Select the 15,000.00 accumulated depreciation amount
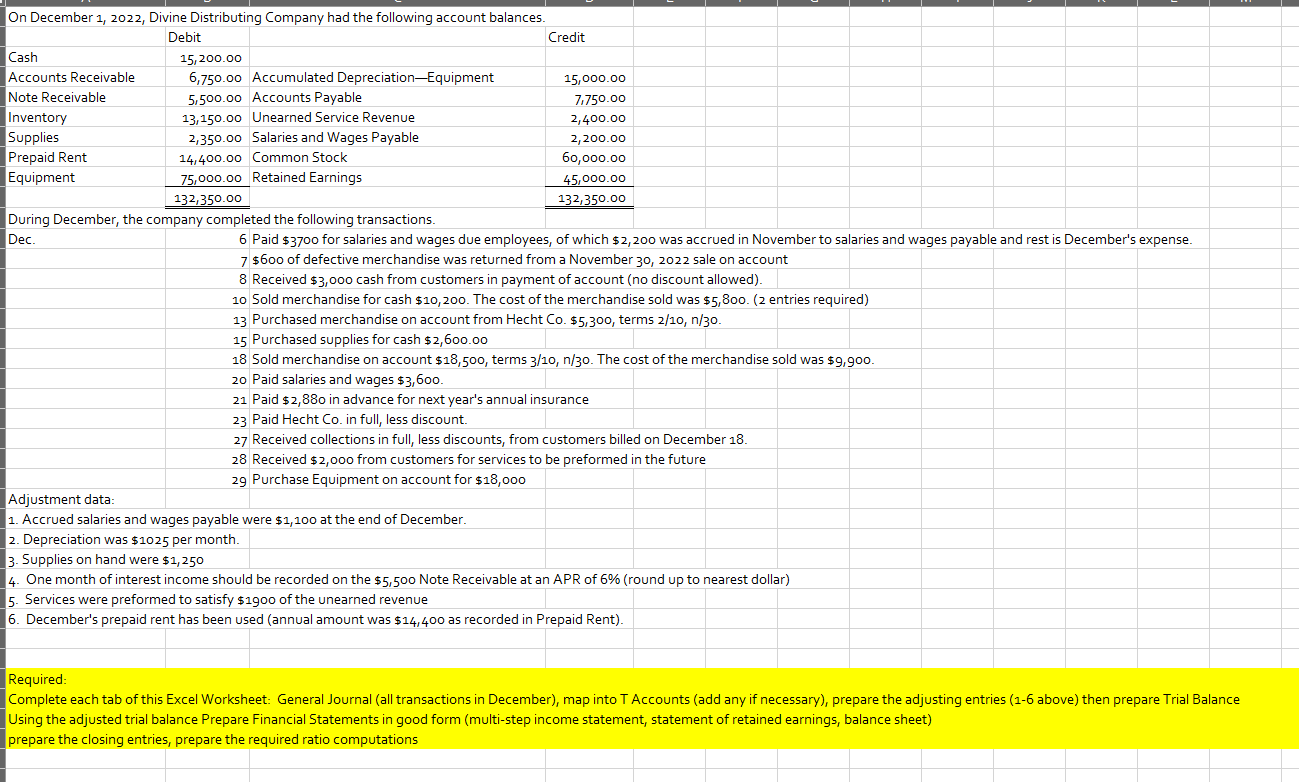Image resolution: width=1299 pixels, height=782 pixels. click(595, 78)
